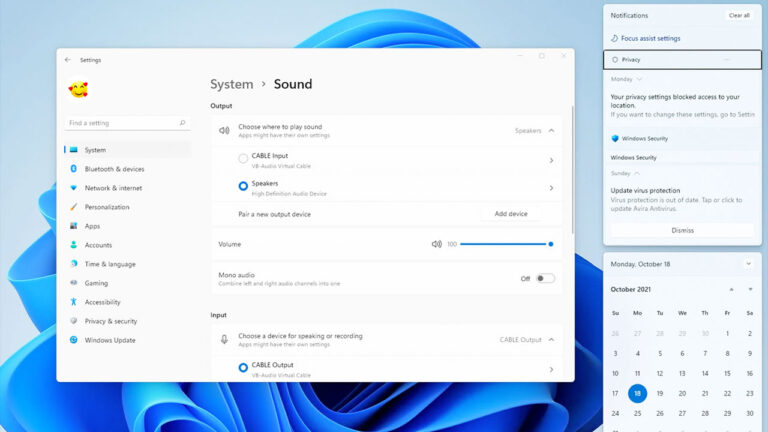Collapse the Choose where to play sound section

(552, 131)
